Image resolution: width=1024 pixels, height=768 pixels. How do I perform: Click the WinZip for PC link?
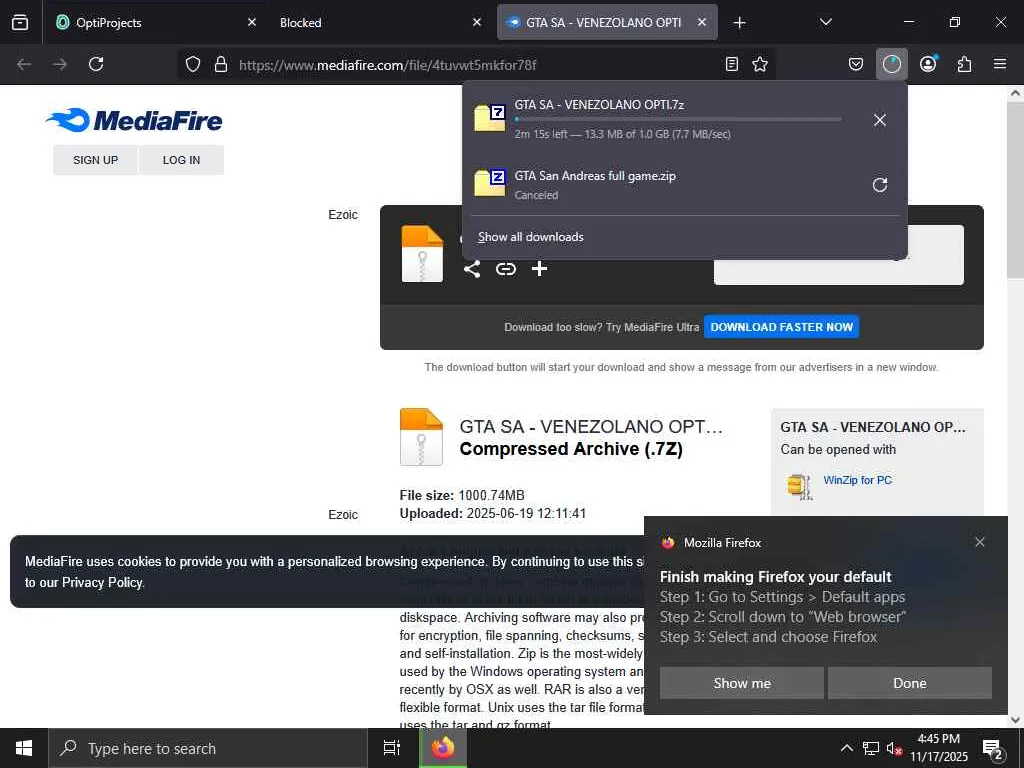tap(857, 480)
